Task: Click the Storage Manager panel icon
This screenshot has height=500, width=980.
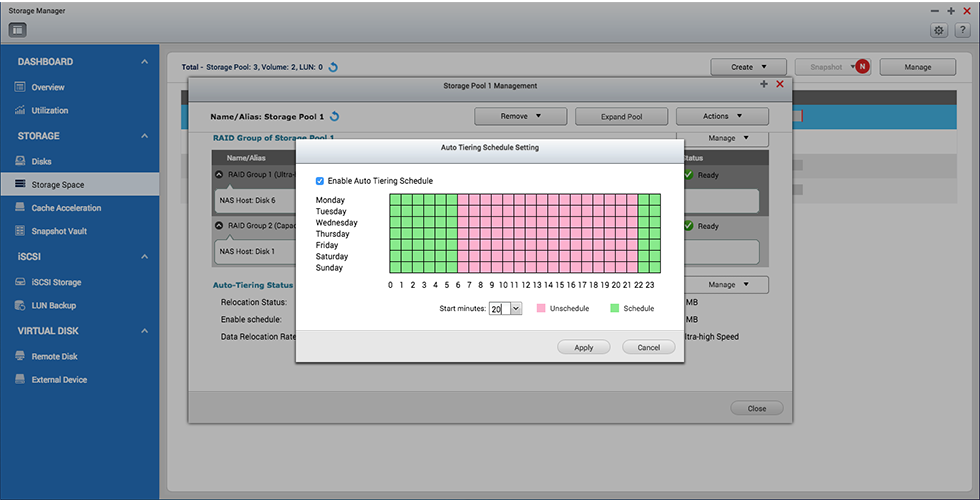Action: (x=18, y=30)
